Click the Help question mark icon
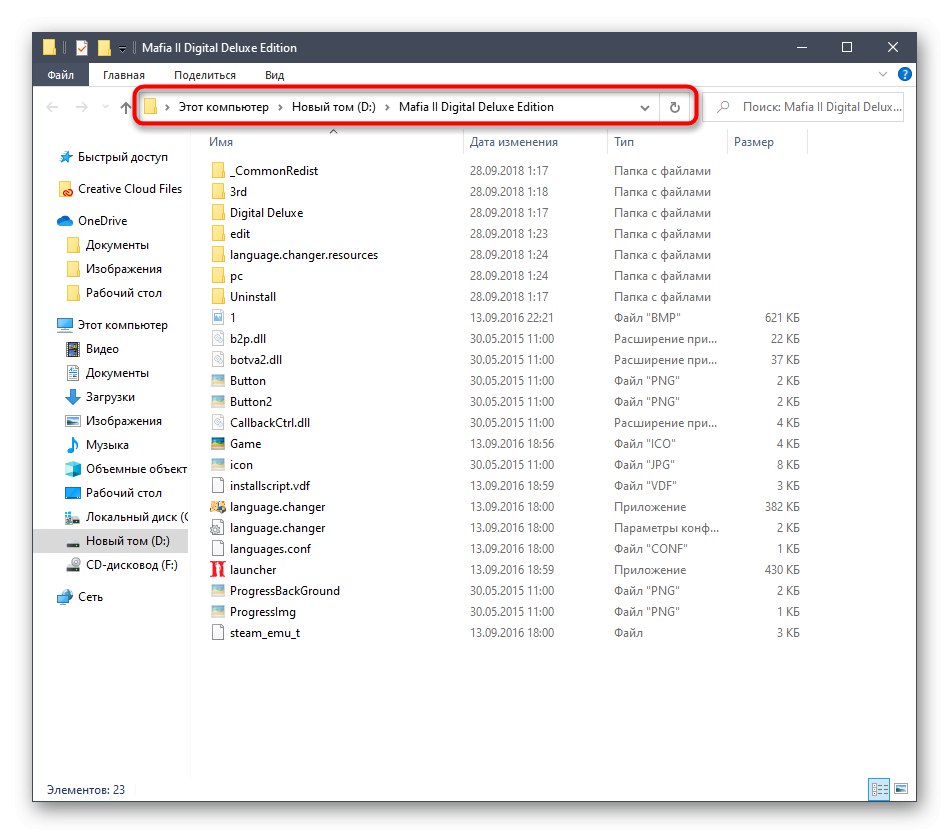The image size is (949, 834). coord(904,74)
